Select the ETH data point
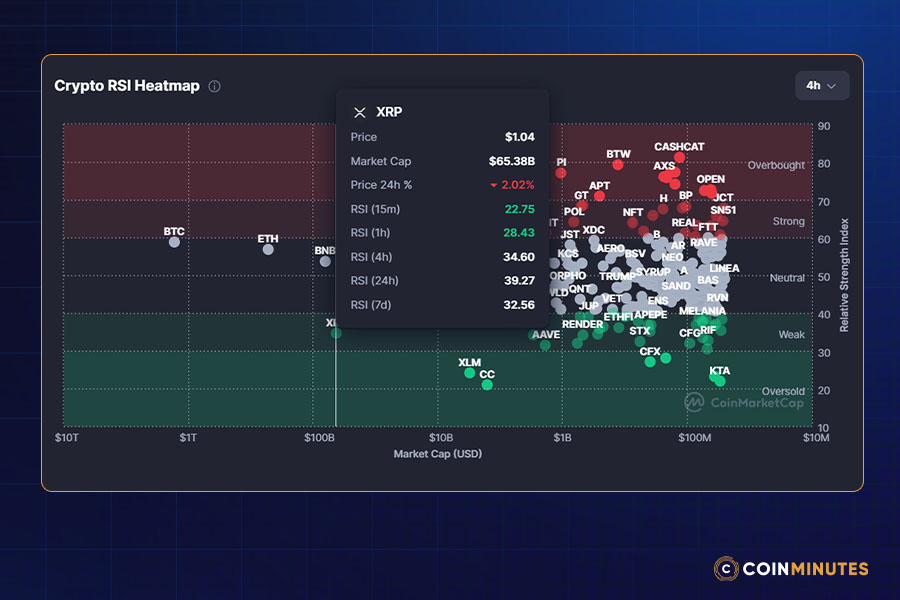The image size is (900, 600). (268, 249)
